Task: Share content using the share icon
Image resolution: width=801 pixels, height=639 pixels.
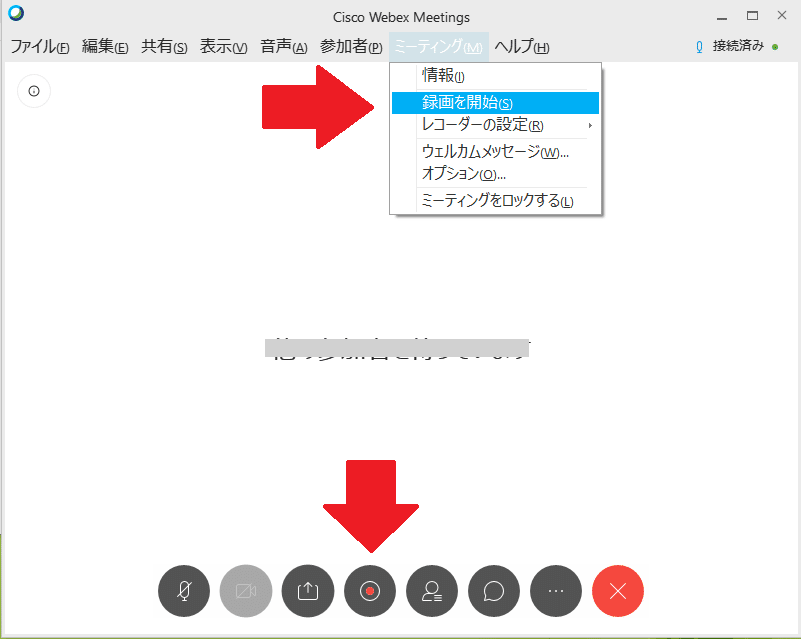Action: [308, 591]
